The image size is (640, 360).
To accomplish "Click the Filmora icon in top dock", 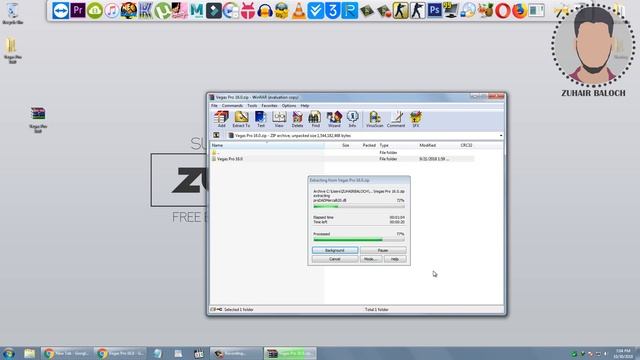I will [x=213, y=11].
